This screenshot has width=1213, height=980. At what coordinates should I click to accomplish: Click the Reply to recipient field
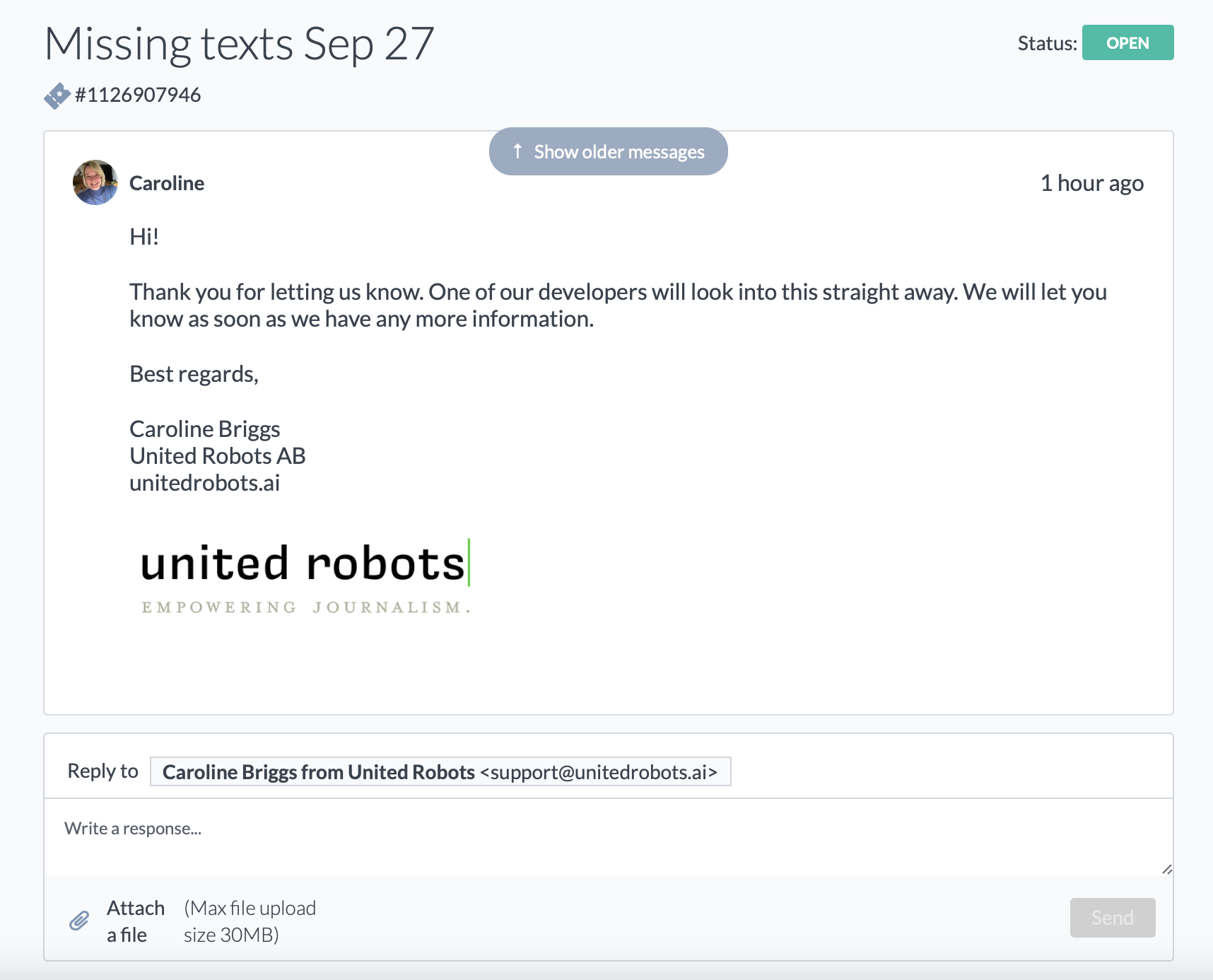click(x=440, y=771)
